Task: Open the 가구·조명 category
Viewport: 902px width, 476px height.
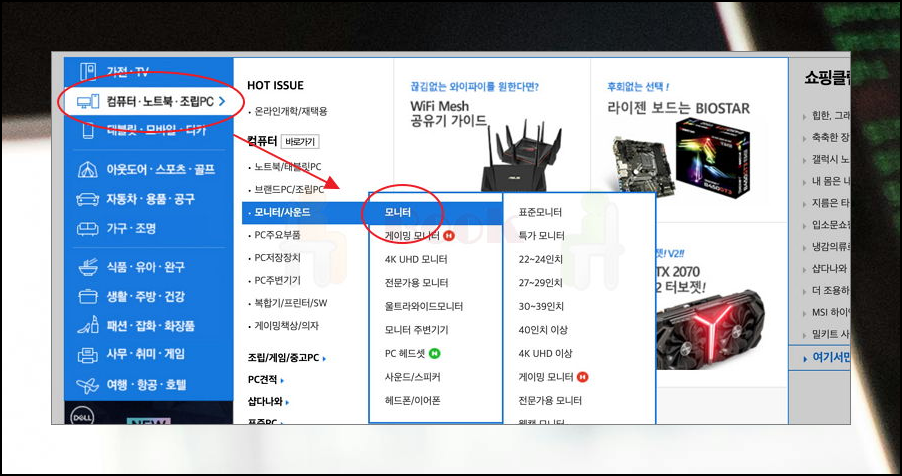Action: [131, 229]
